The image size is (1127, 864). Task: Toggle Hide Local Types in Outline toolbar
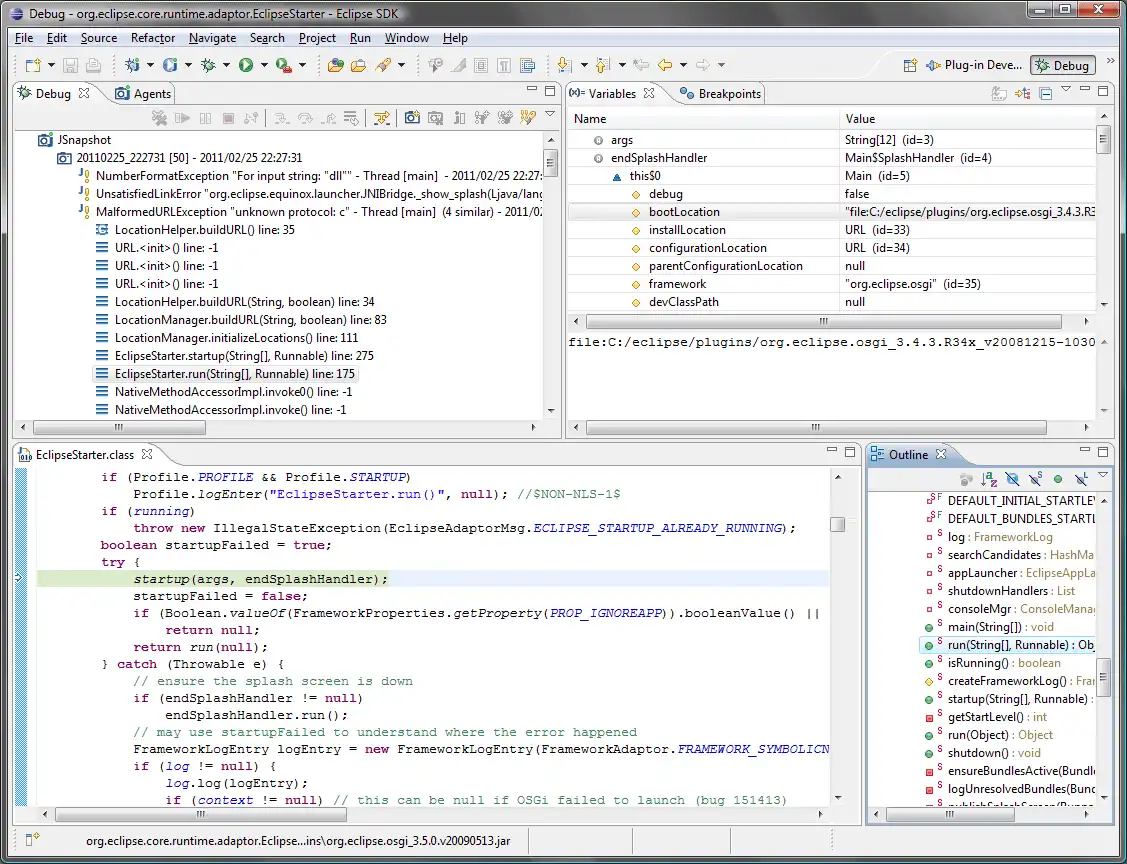[x=1080, y=479]
